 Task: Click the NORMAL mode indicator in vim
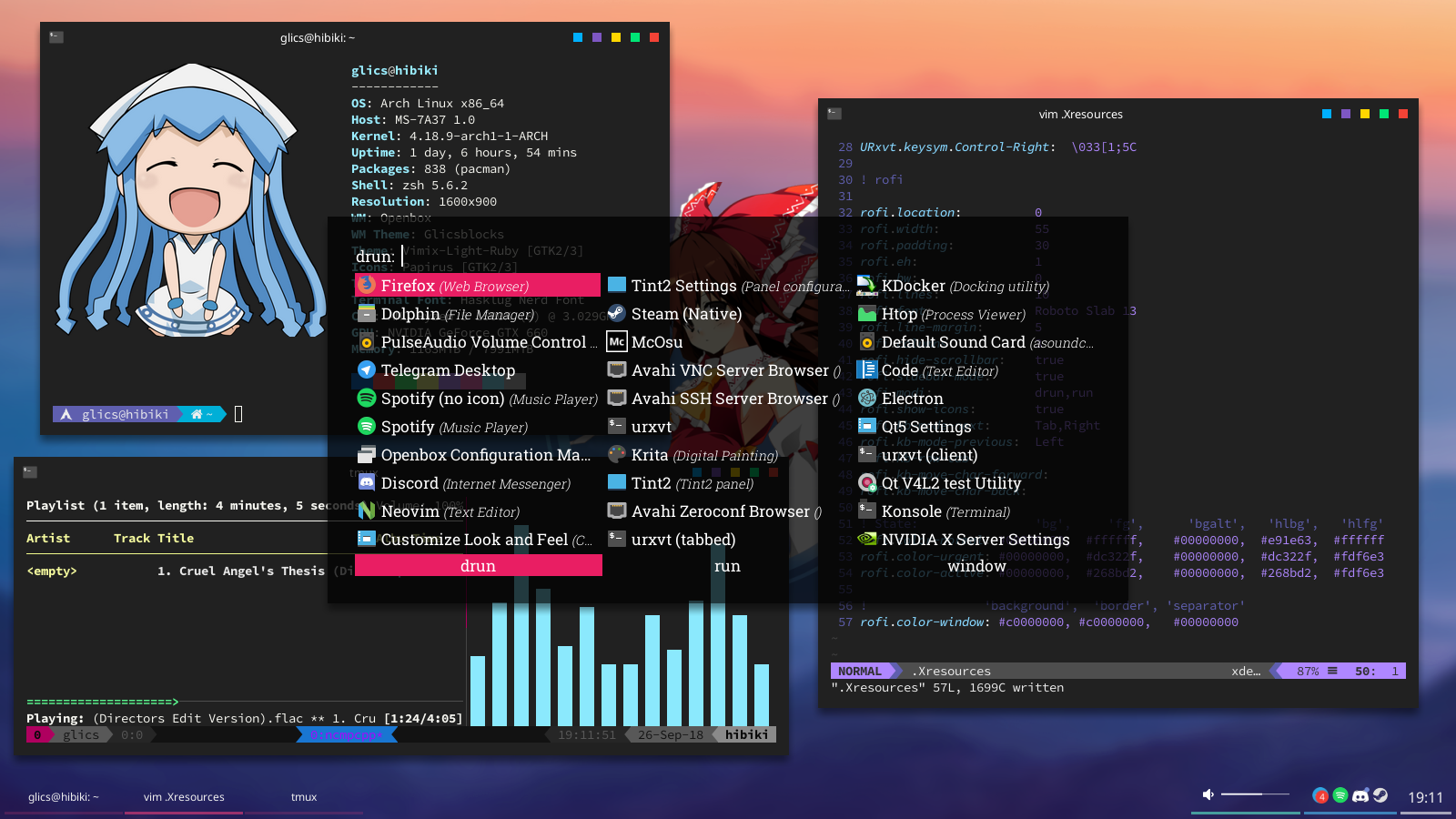pos(860,671)
